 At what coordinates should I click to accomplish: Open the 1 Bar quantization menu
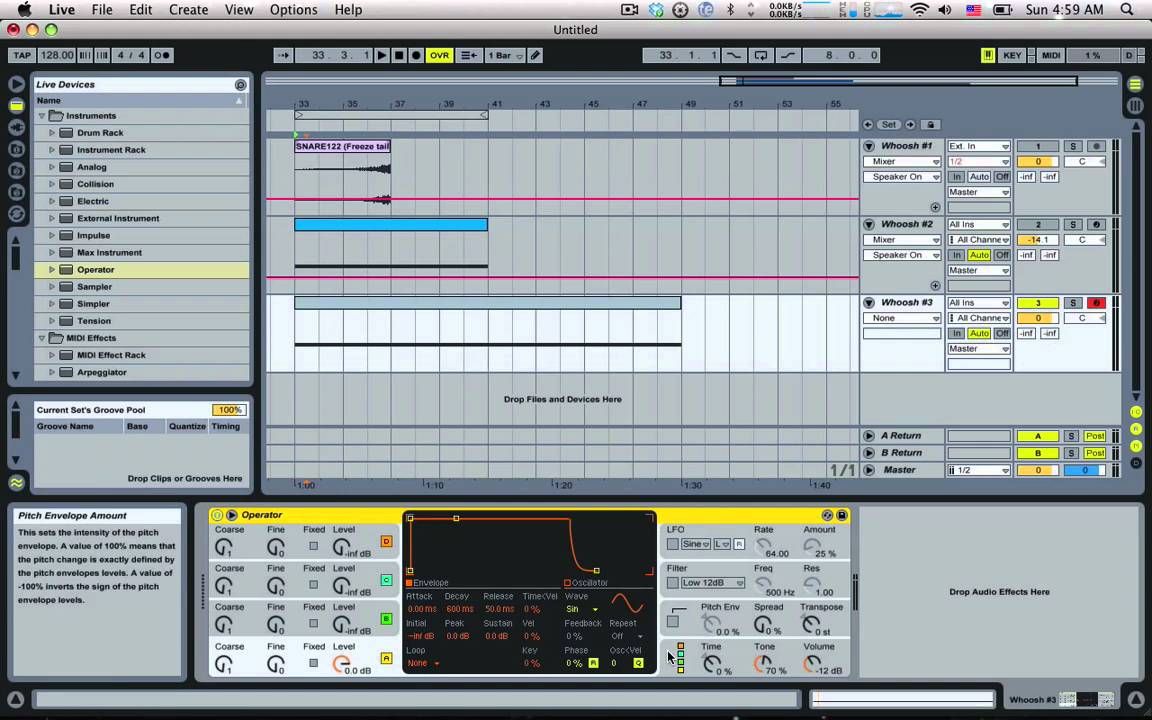pos(505,55)
